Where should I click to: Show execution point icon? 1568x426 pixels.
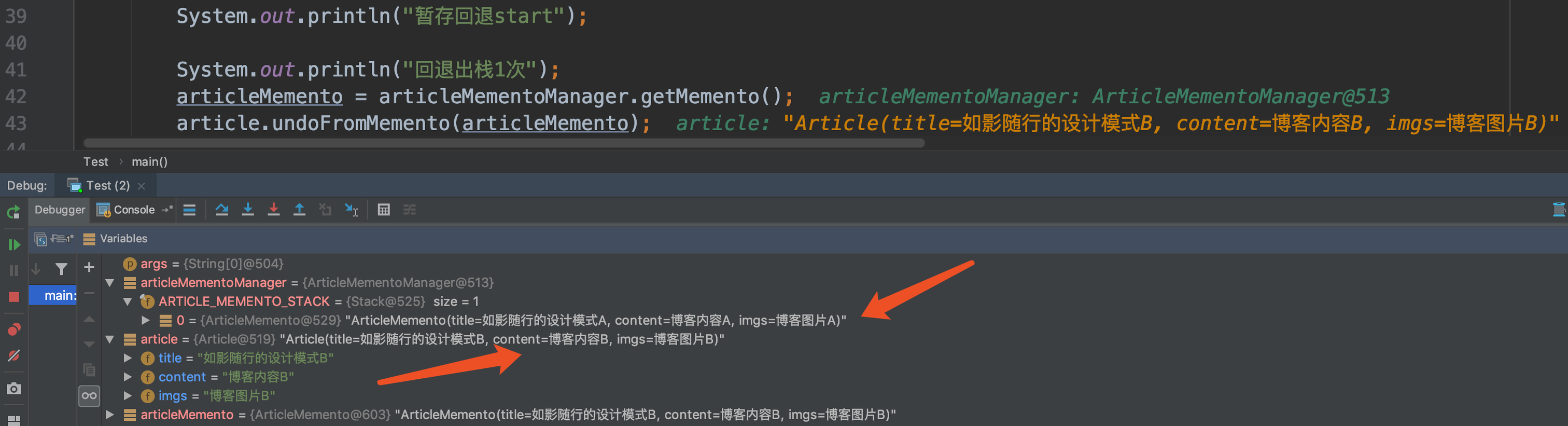coord(189,210)
